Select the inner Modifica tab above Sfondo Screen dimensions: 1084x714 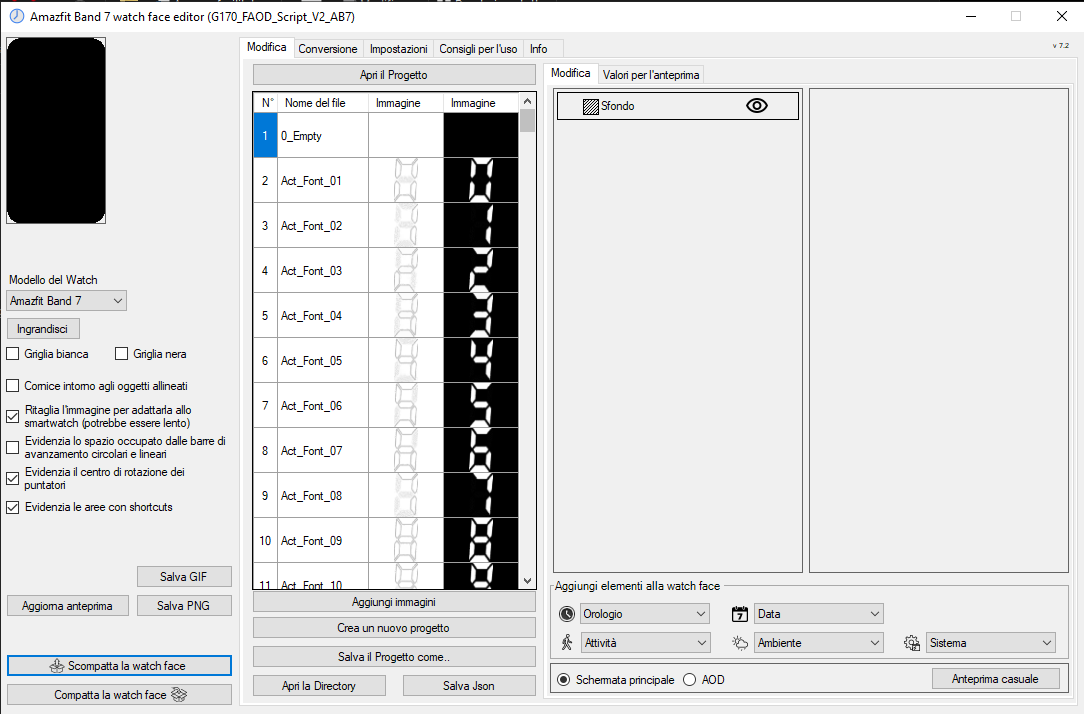pos(570,73)
